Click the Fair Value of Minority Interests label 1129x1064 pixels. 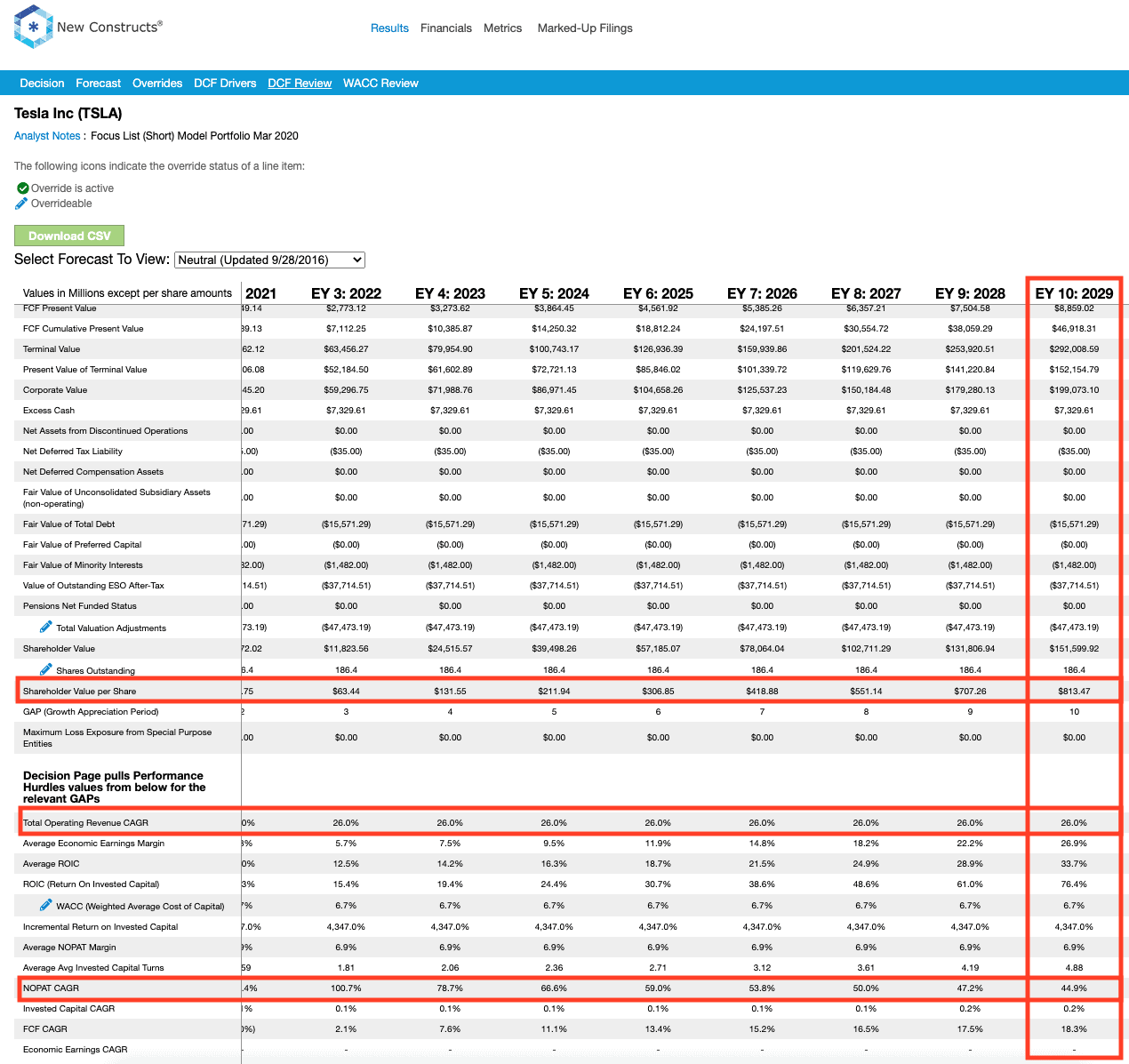[83, 565]
